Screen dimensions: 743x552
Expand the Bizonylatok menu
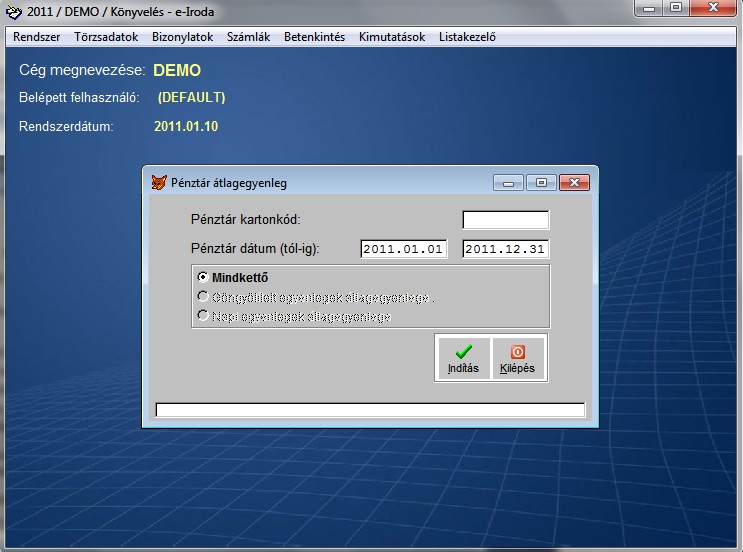pyautogui.click(x=182, y=37)
